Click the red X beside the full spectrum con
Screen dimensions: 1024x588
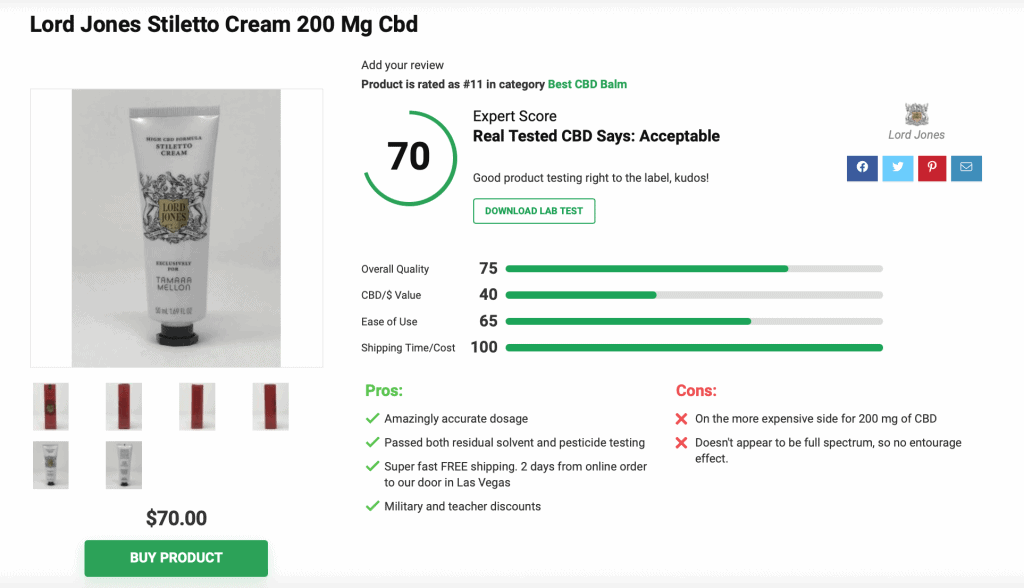pos(683,443)
